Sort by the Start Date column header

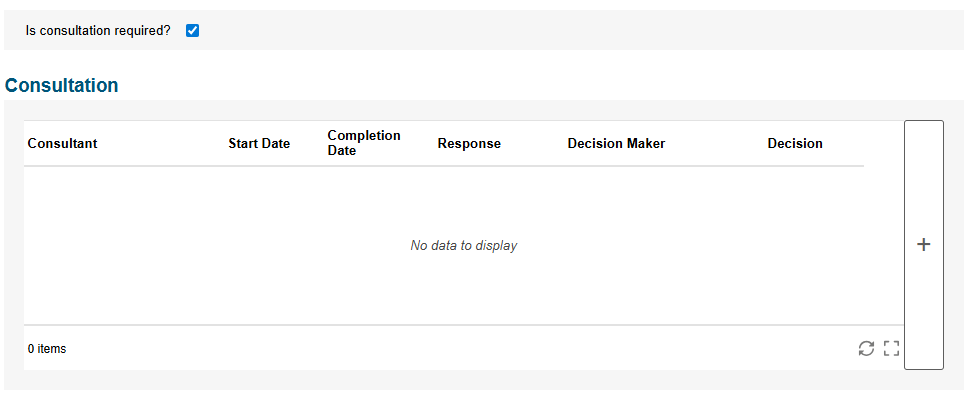coord(259,143)
